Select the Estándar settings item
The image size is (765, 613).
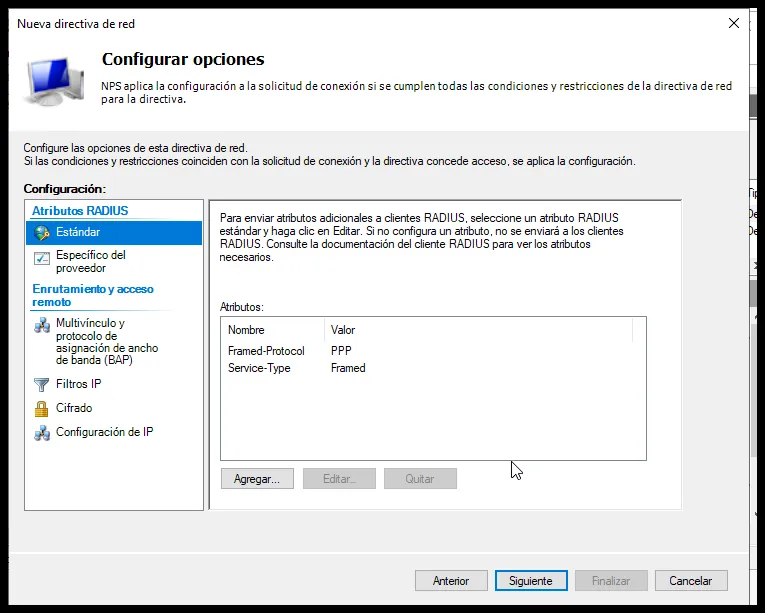coord(114,232)
